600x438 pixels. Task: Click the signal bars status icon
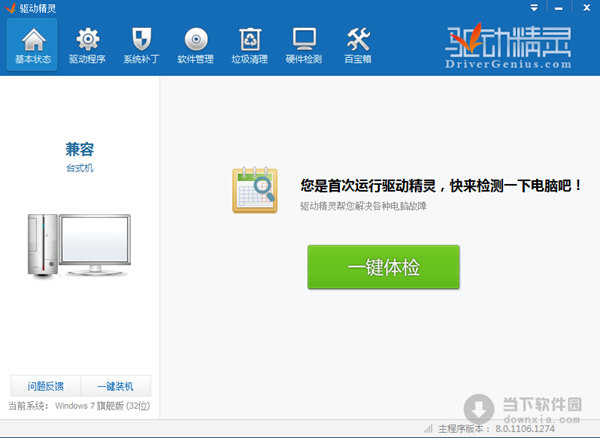428,428
